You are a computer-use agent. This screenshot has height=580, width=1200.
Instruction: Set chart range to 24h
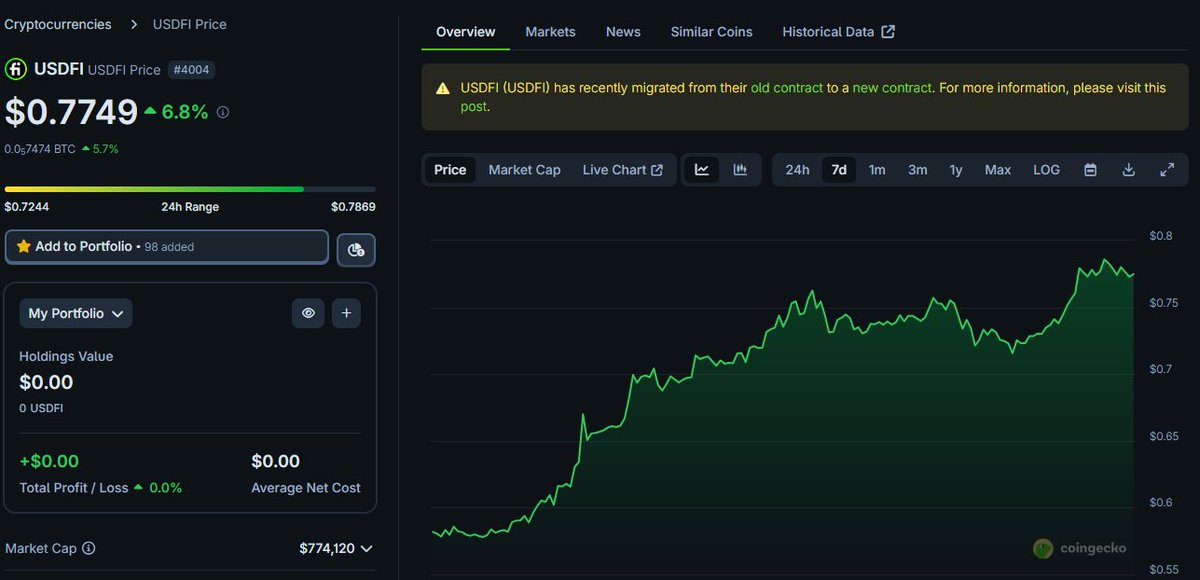[797, 170]
